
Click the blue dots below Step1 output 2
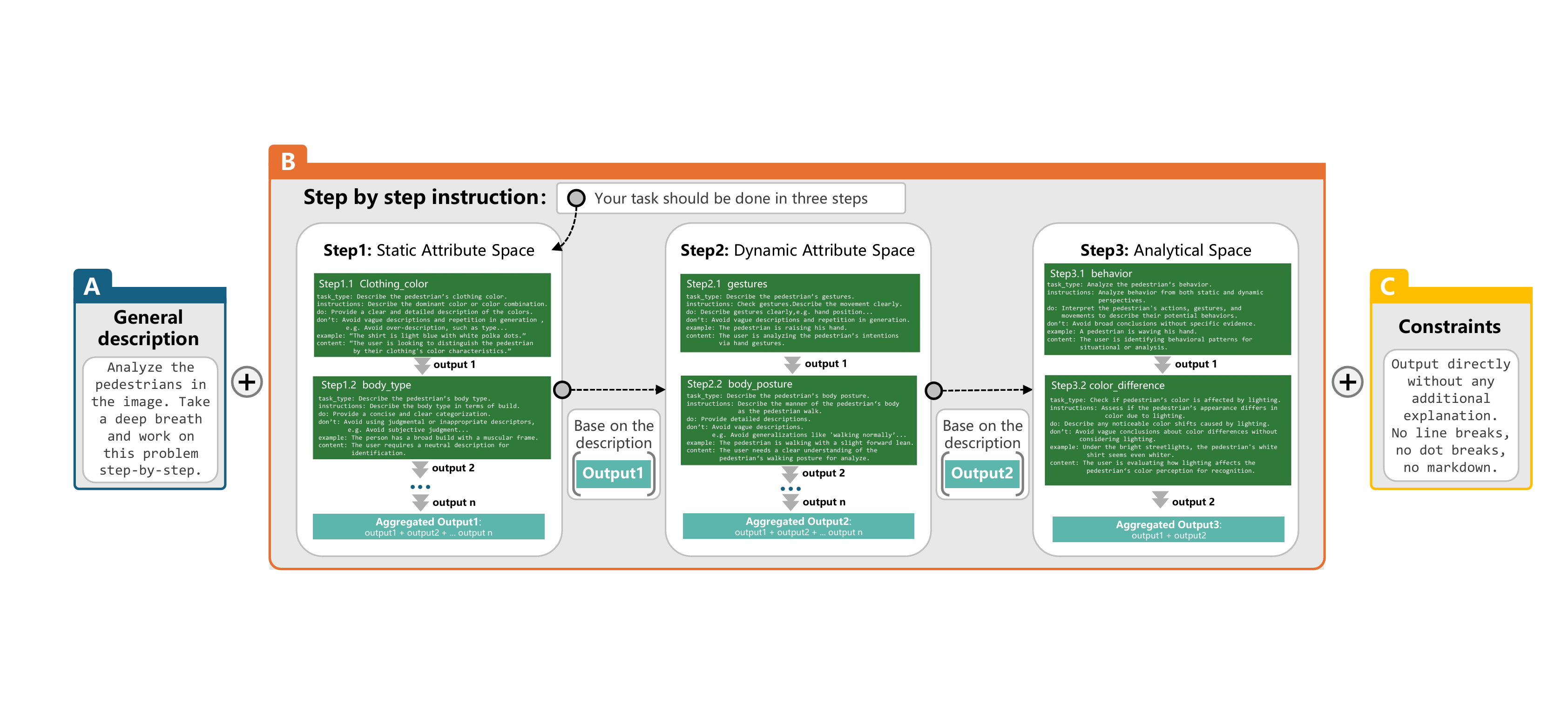pos(420,487)
